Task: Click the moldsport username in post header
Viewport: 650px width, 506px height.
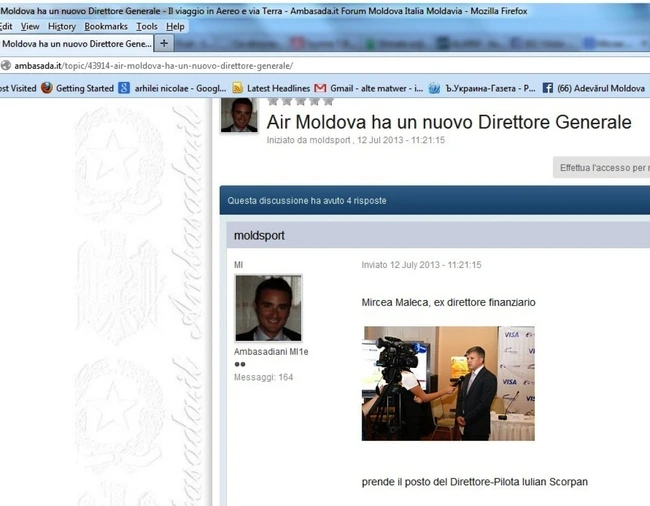Action: click(258, 235)
